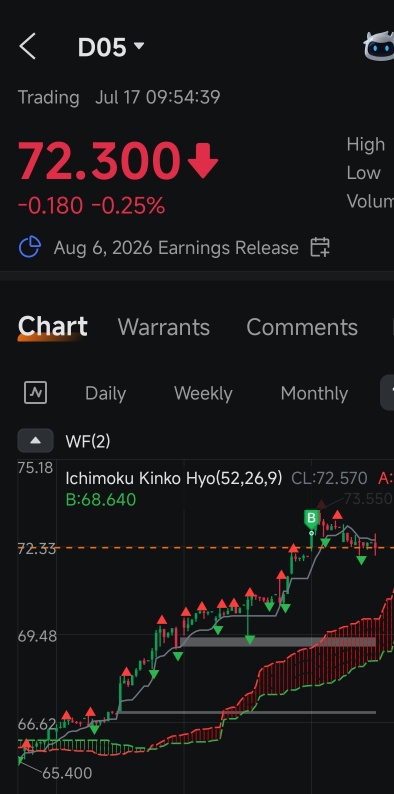Select the Weekly timeframe

pos(203,393)
